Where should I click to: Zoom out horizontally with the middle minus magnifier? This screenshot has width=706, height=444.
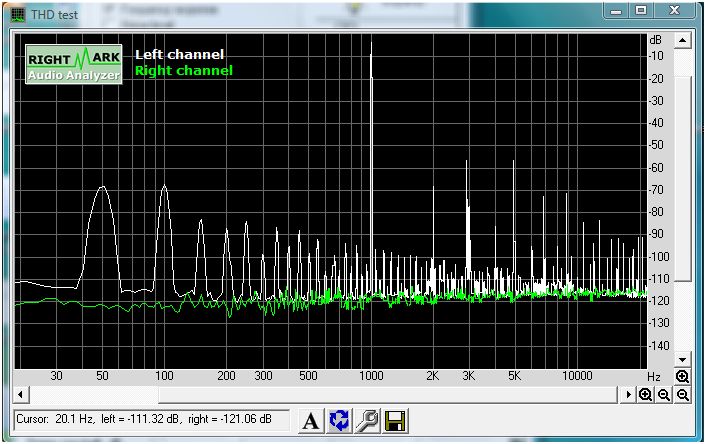click(x=664, y=395)
